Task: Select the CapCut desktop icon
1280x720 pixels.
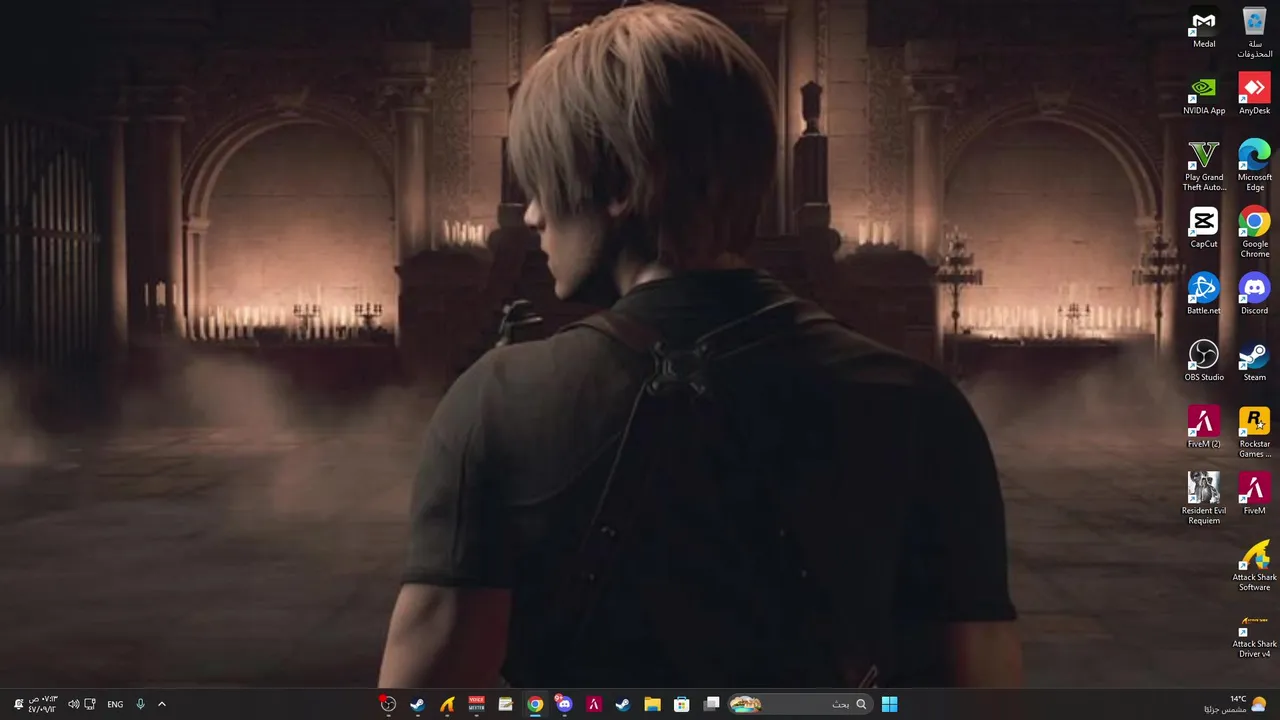Action: [x=1204, y=228]
